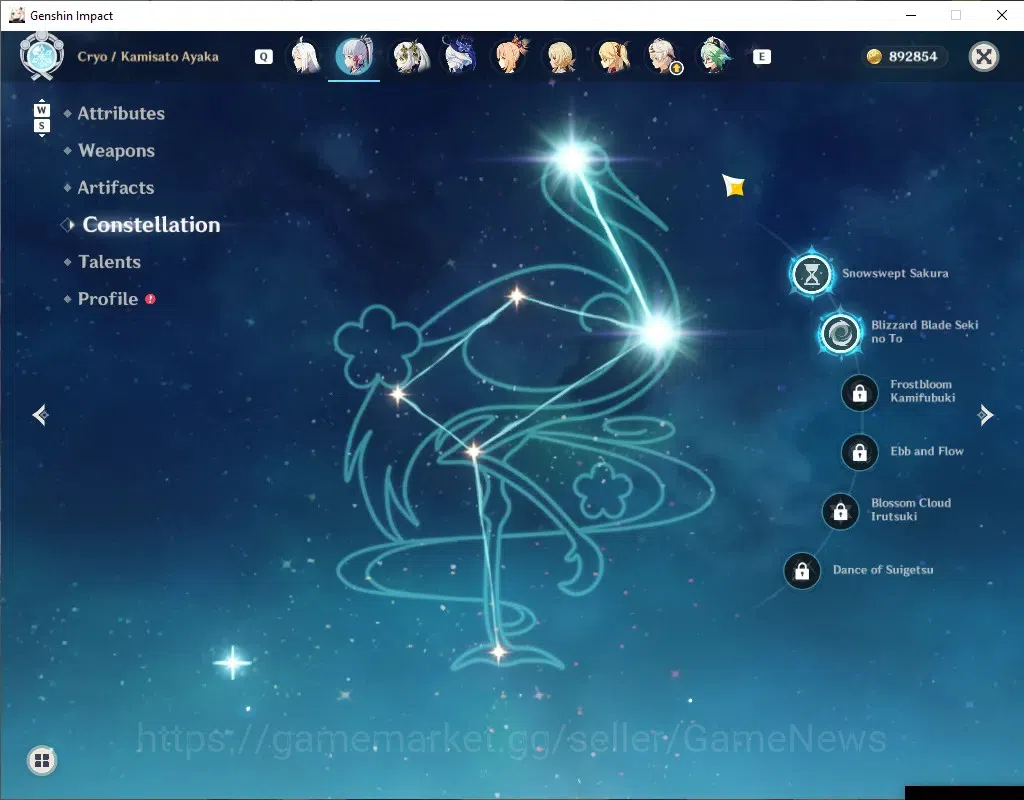The width and height of the screenshot is (1024, 800).
Task: Open the grid menu icon at bottom left
Action: point(42,760)
